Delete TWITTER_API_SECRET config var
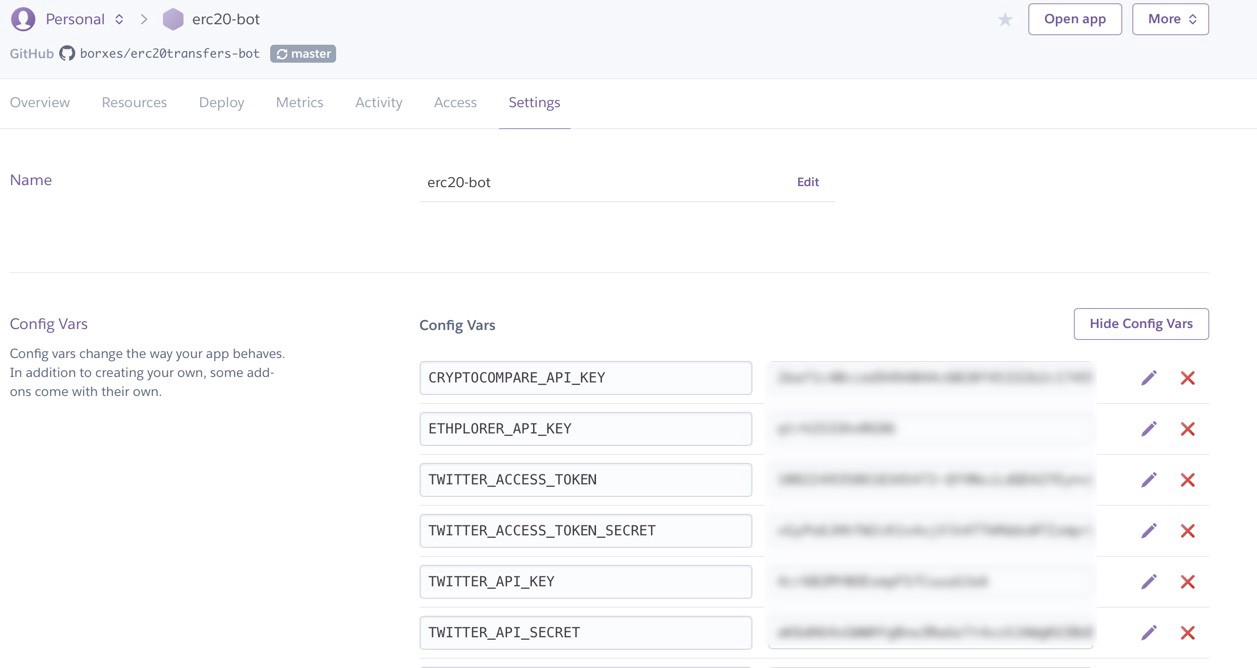This screenshot has width=1257, height=668. (x=1187, y=633)
